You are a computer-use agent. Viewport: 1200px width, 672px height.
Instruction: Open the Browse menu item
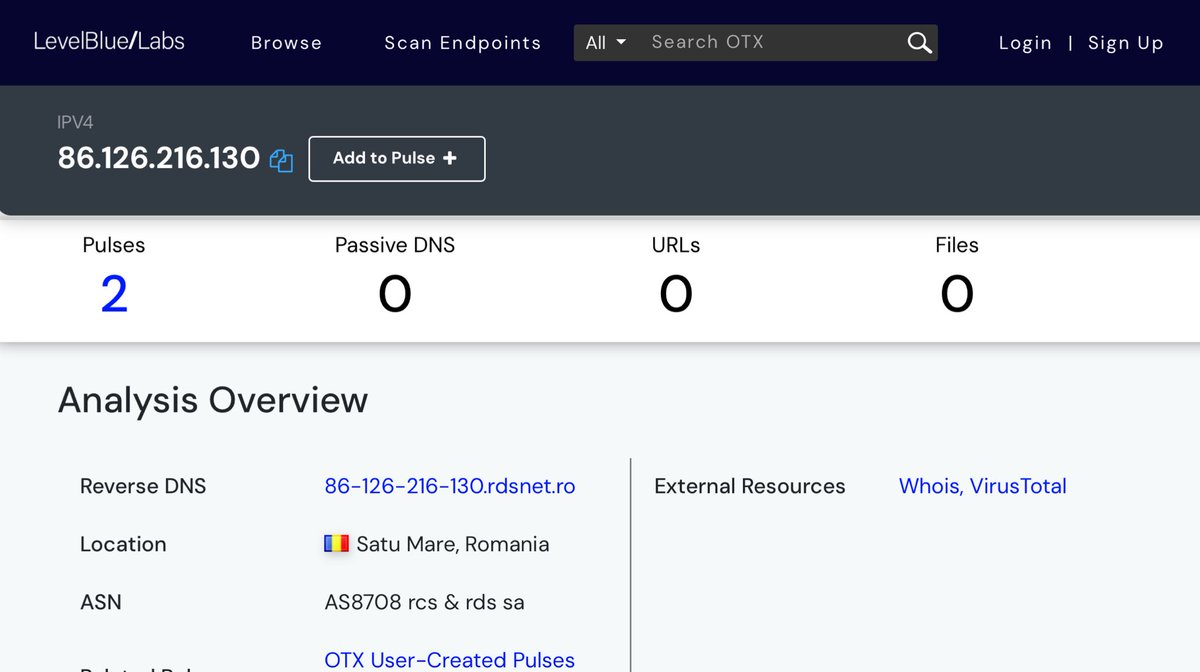click(286, 43)
